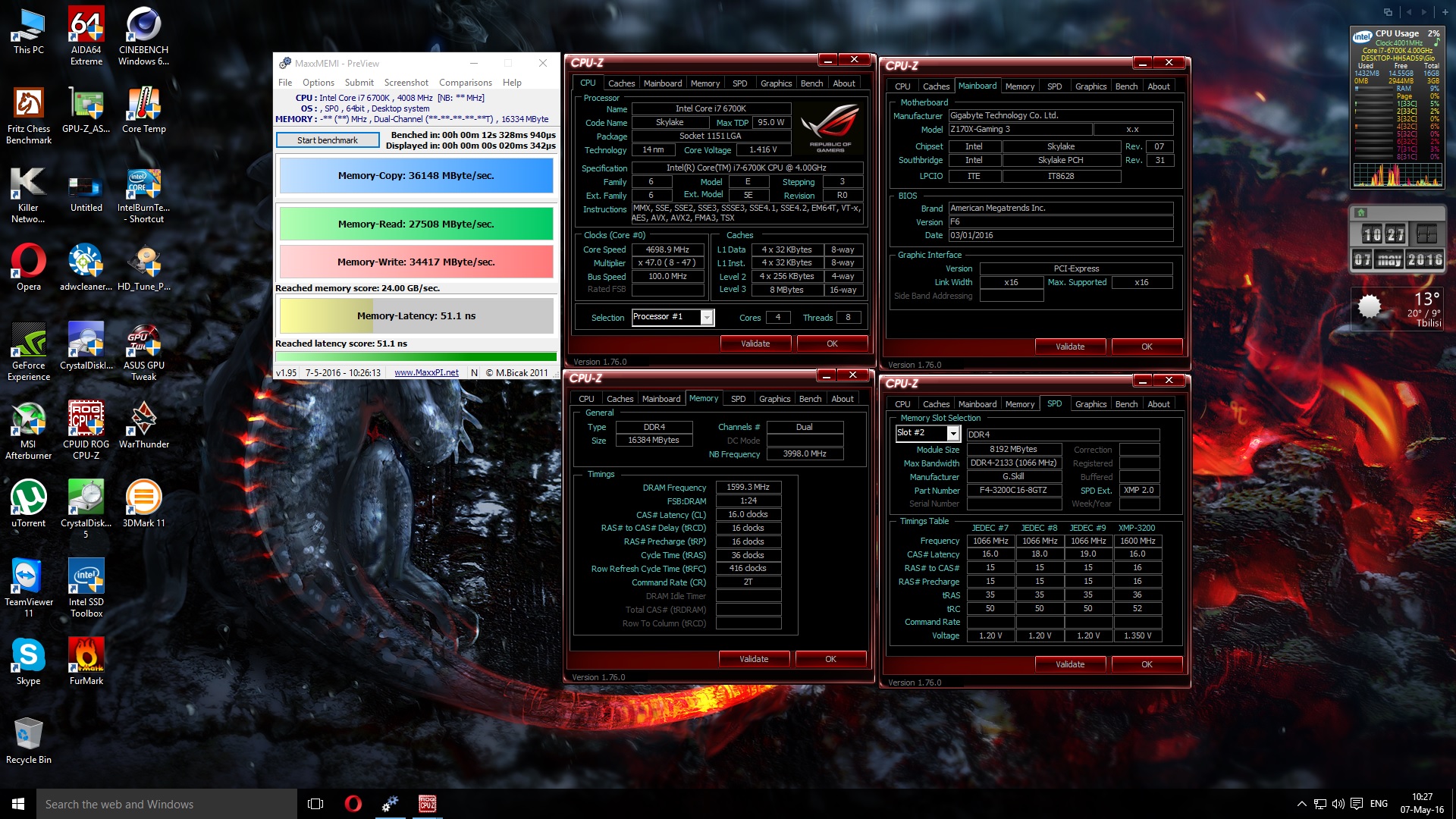Open Comparisons menu in MaxxMEM

tap(465, 83)
